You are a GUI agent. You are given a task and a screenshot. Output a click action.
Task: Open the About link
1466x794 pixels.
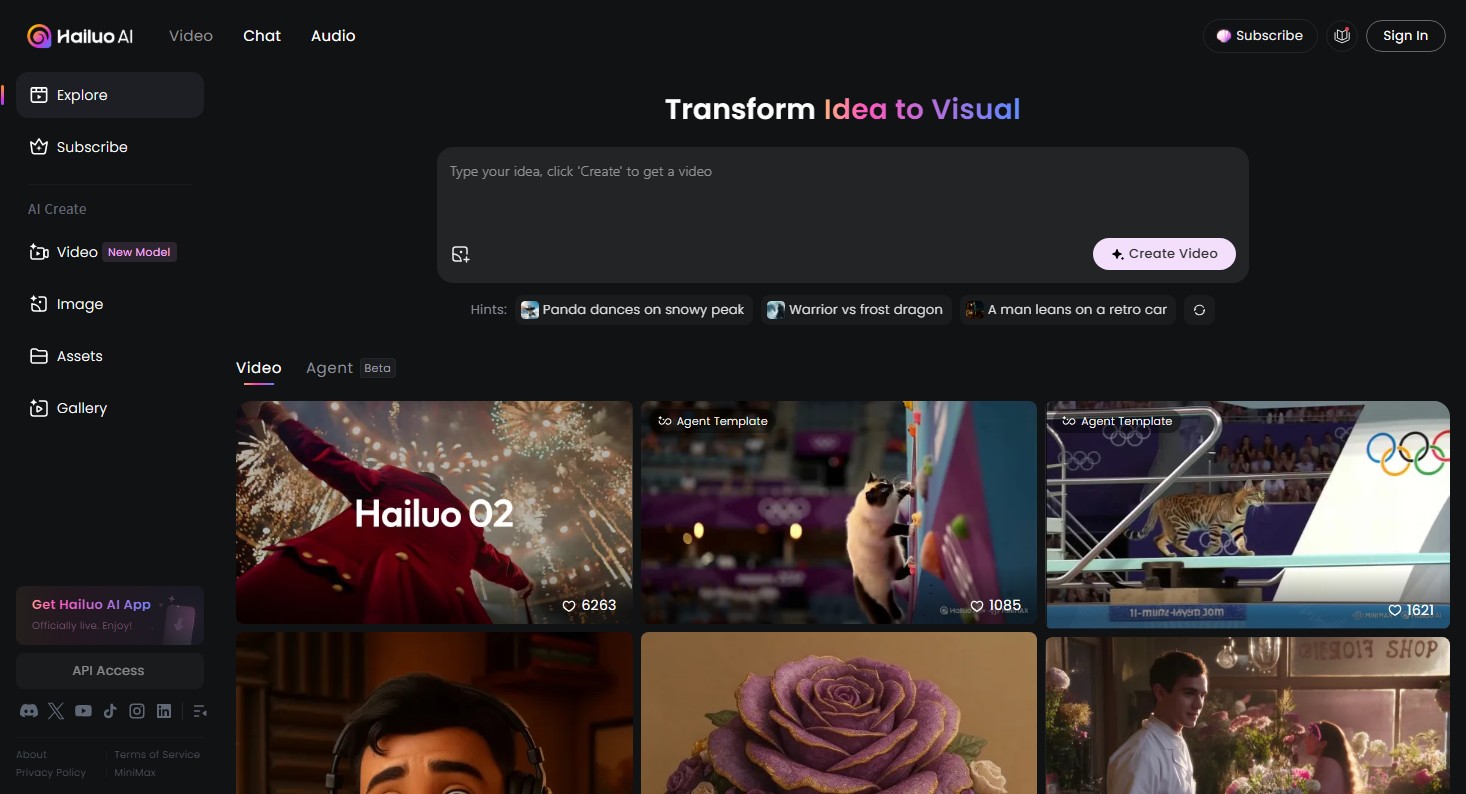click(31, 755)
